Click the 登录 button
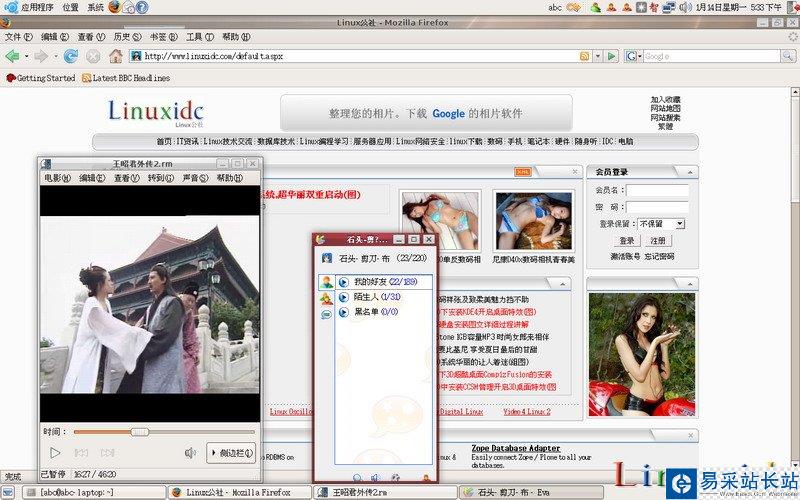 point(627,241)
